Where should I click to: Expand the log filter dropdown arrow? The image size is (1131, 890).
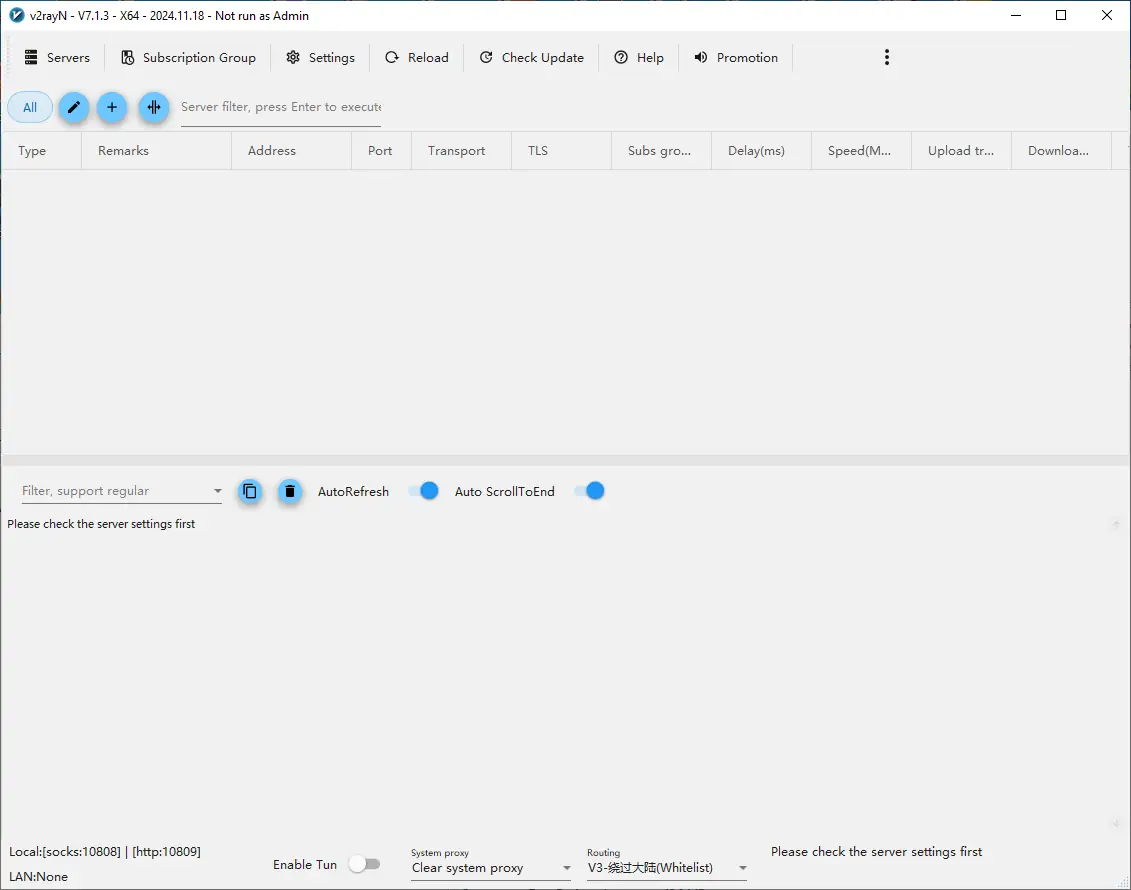[217, 491]
